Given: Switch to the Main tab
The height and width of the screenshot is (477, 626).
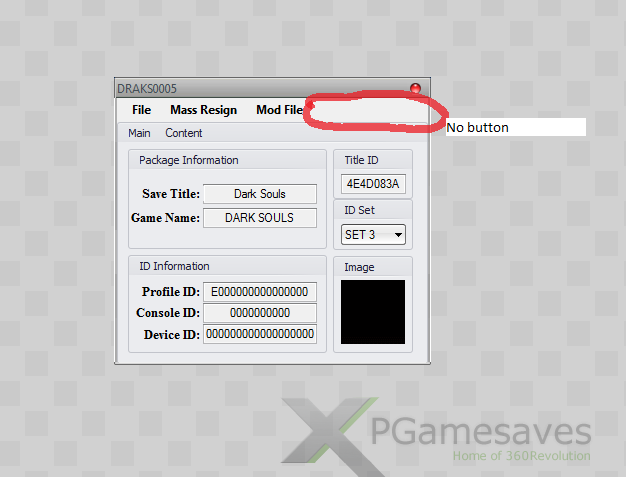Looking at the screenshot, I should [139, 133].
